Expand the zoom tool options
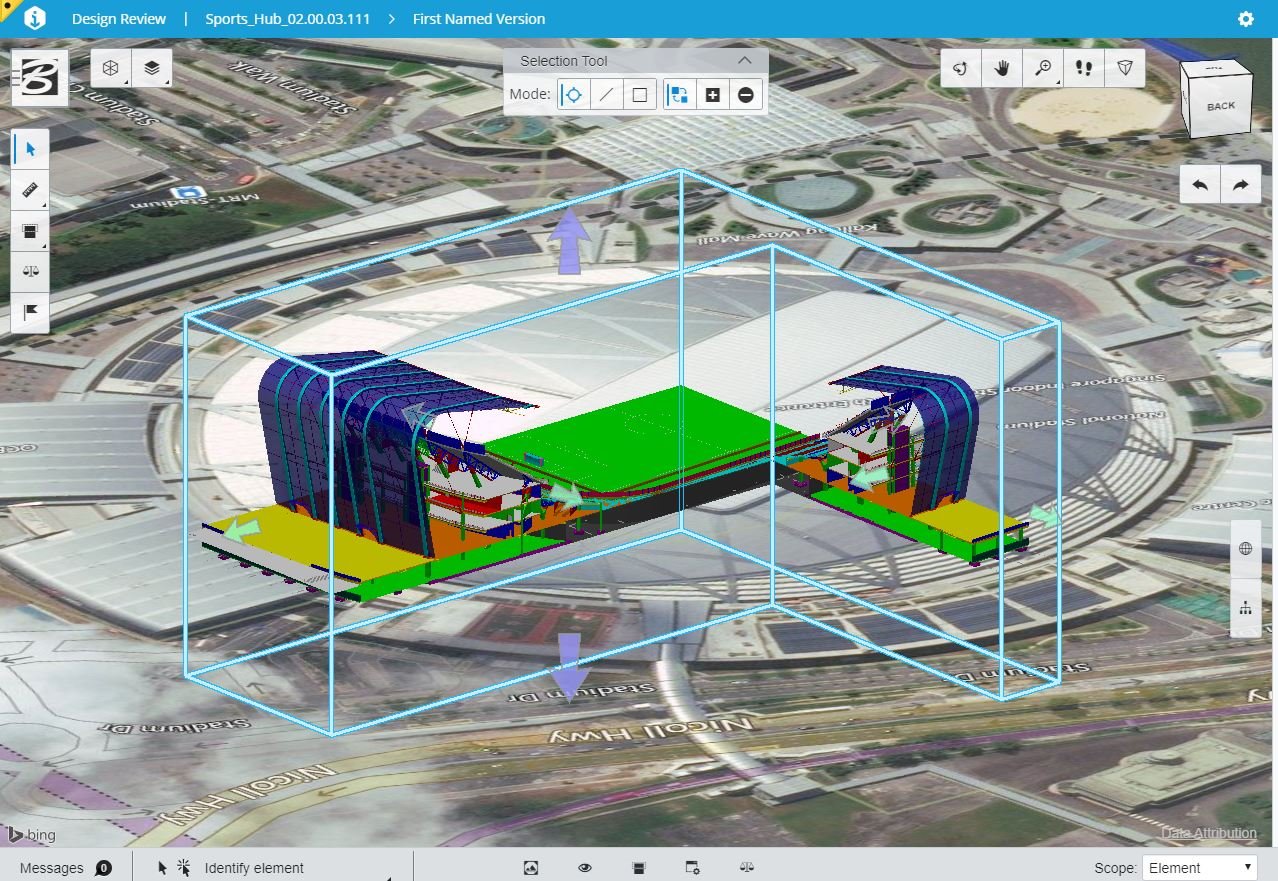1278x881 pixels. (1043, 68)
